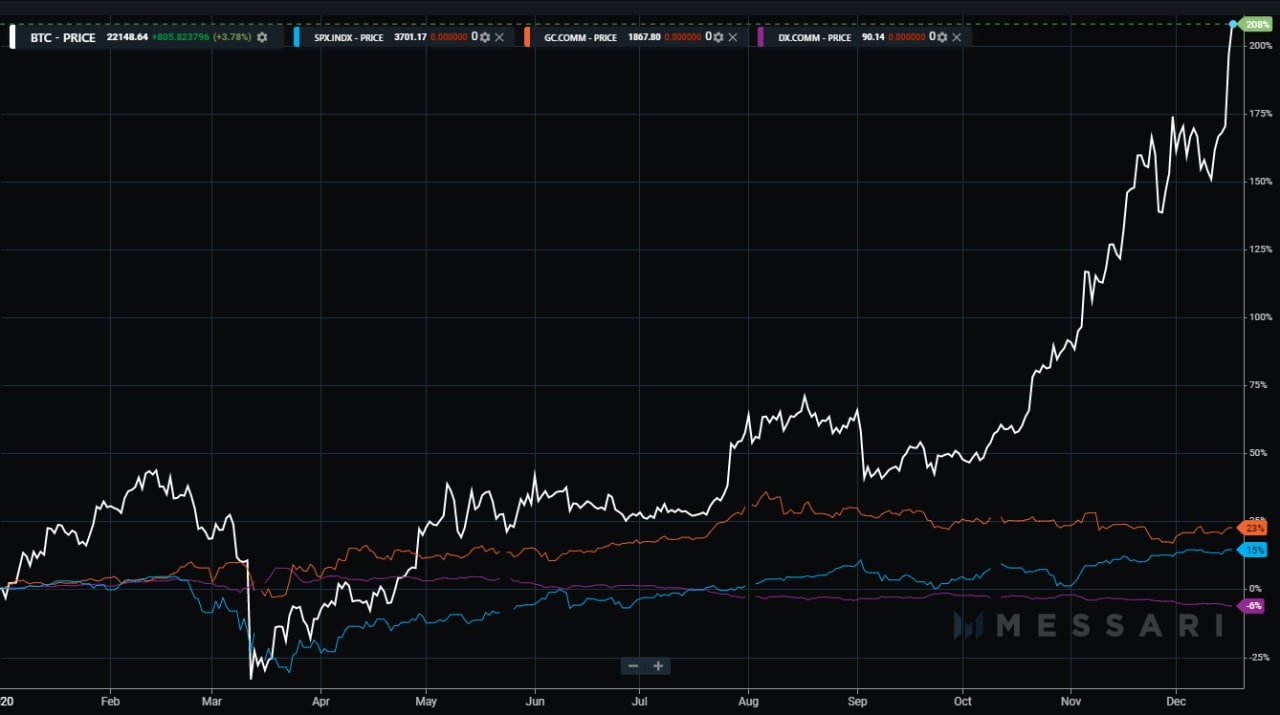
Task: Click the BTC (+3.78%) percent change
Action: pos(232,38)
